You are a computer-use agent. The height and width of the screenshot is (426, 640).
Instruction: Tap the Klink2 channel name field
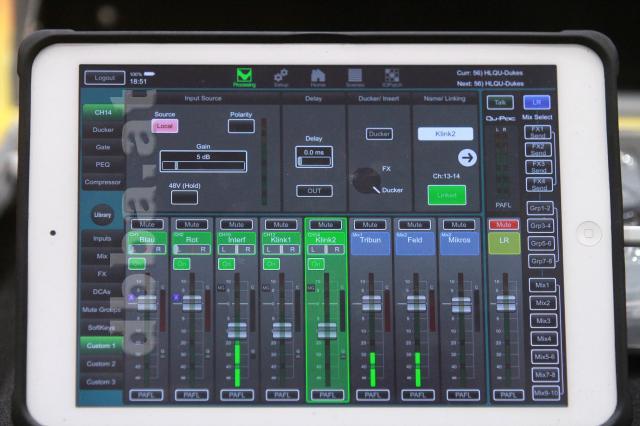[x=445, y=133]
